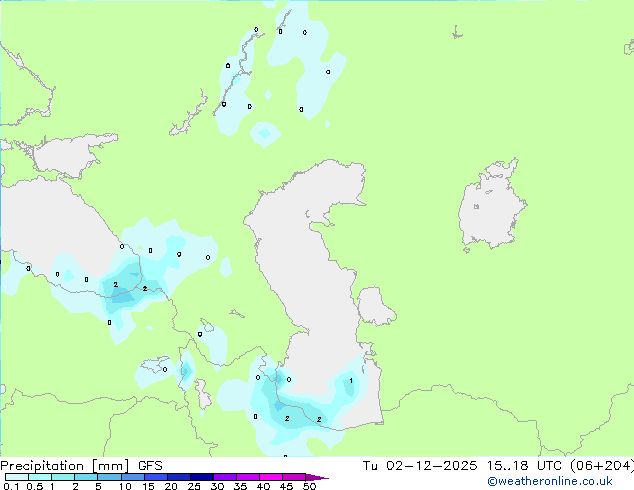Click the '1' precipitation value on the map
This screenshot has width=634, height=490.
tap(351, 380)
